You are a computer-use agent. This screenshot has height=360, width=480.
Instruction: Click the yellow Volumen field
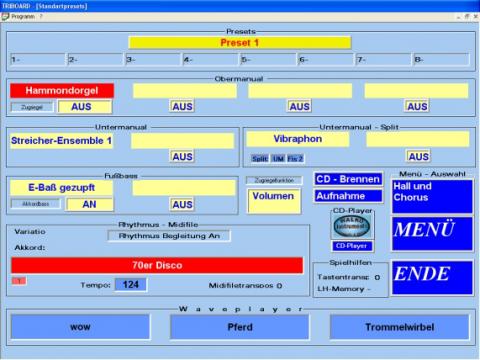click(274, 201)
